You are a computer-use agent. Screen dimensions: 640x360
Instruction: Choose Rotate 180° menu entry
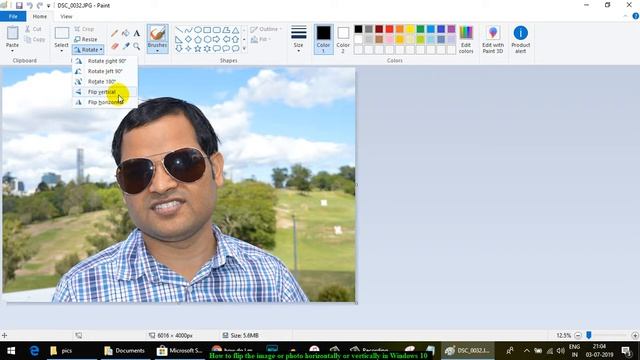click(x=105, y=81)
